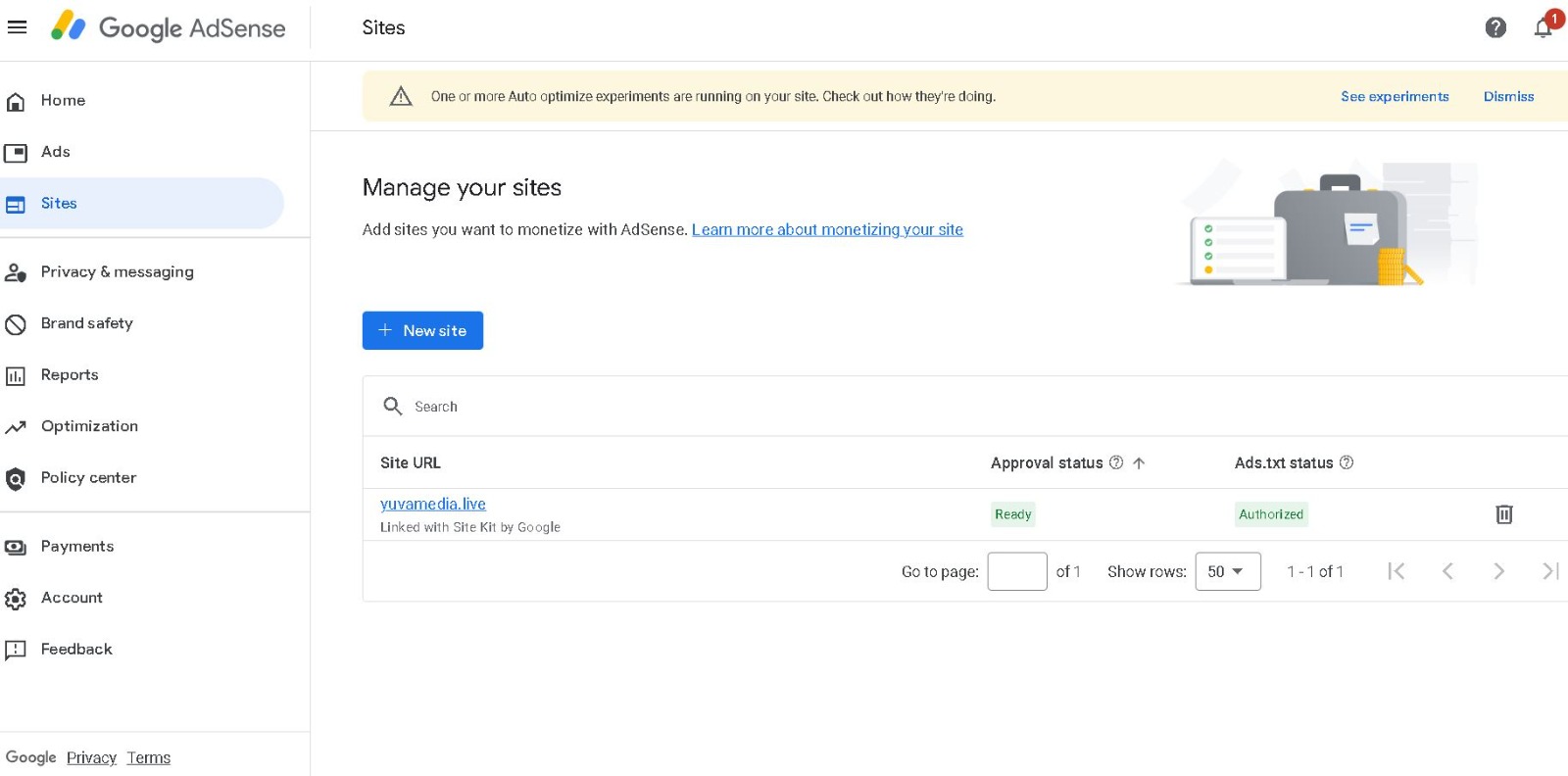Click Linked with Site Kit by Google text
Viewport: 1568px width, 776px height.
[x=470, y=527]
